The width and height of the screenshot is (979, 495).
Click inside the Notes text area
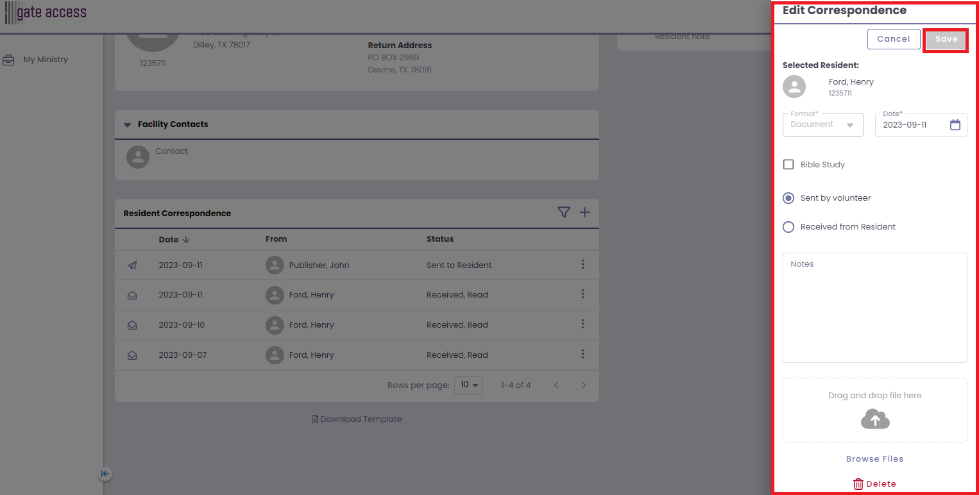[875, 308]
